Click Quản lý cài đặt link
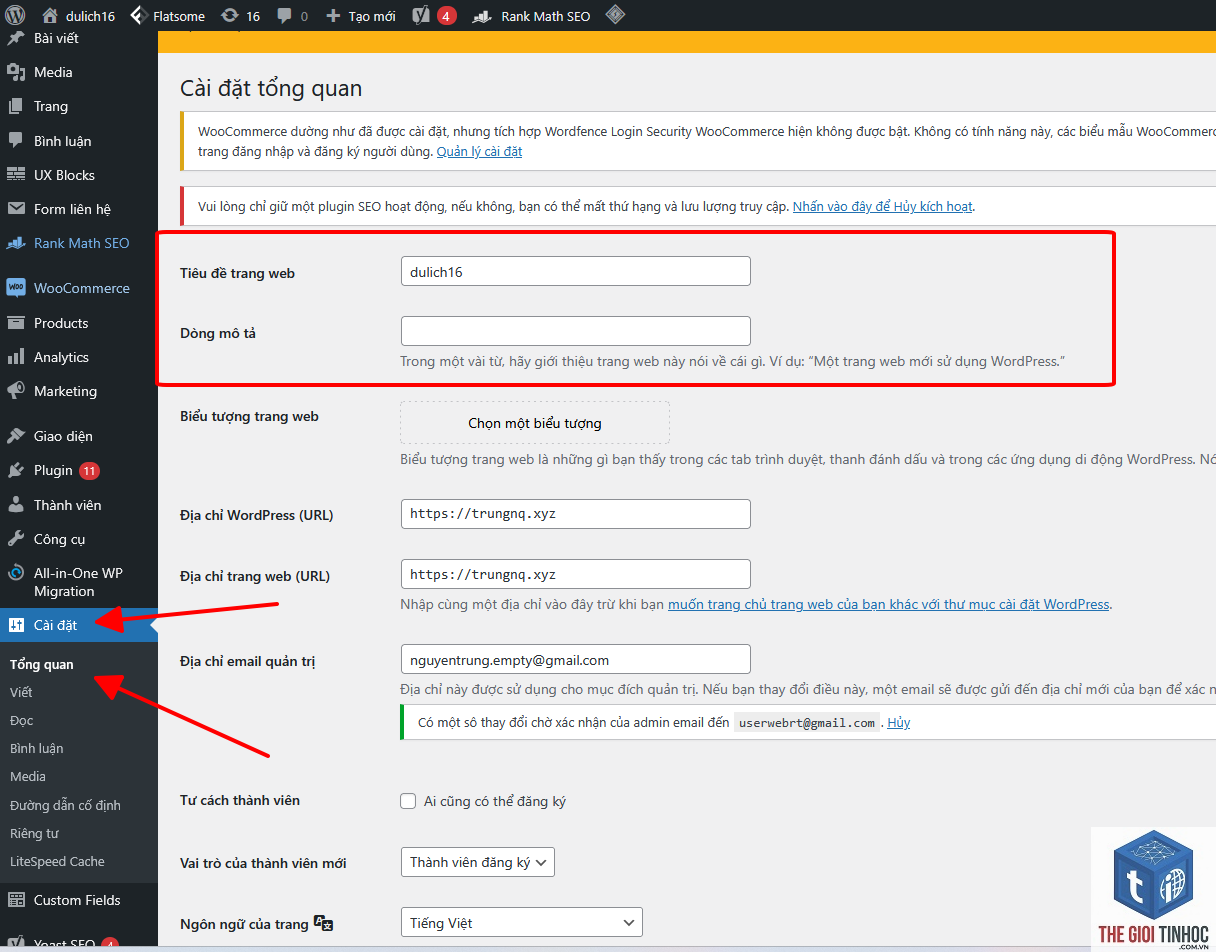The width and height of the screenshot is (1216, 952). pos(479,151)
